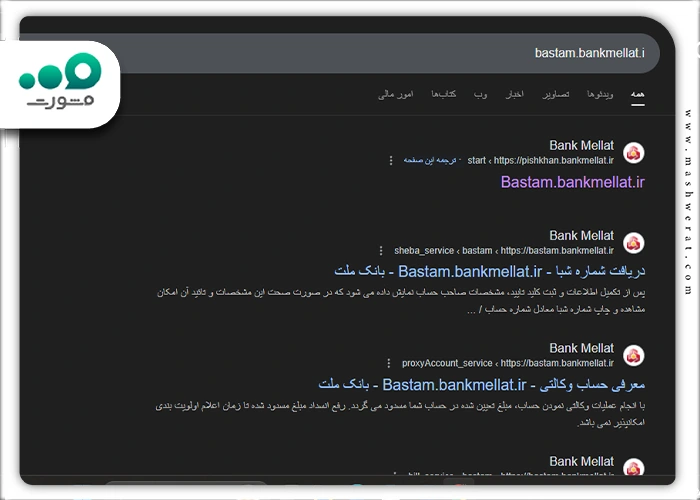
Task: Switch to the تصاویر tab
Action: coord(556,94)
